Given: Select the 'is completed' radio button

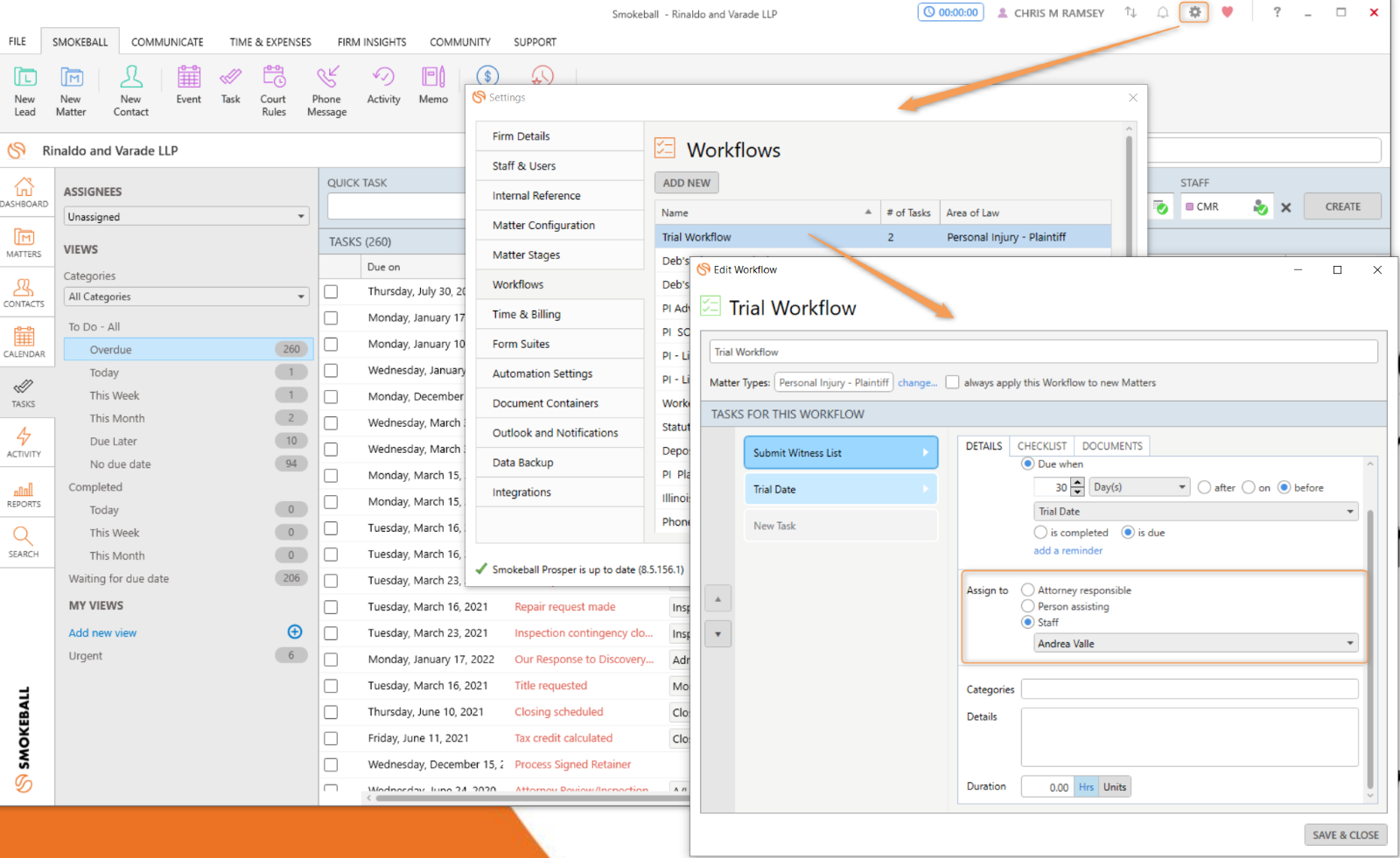Looking at the screenshot, I should (1040, 532).
